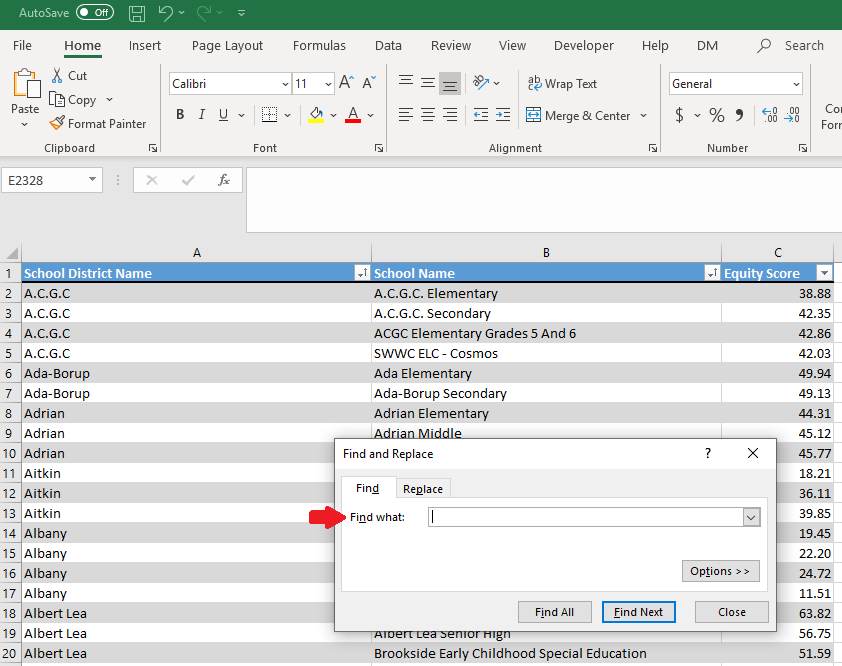This screenshot has height=666, width=842.
Task: Click the Find All button
Action: 554,612
